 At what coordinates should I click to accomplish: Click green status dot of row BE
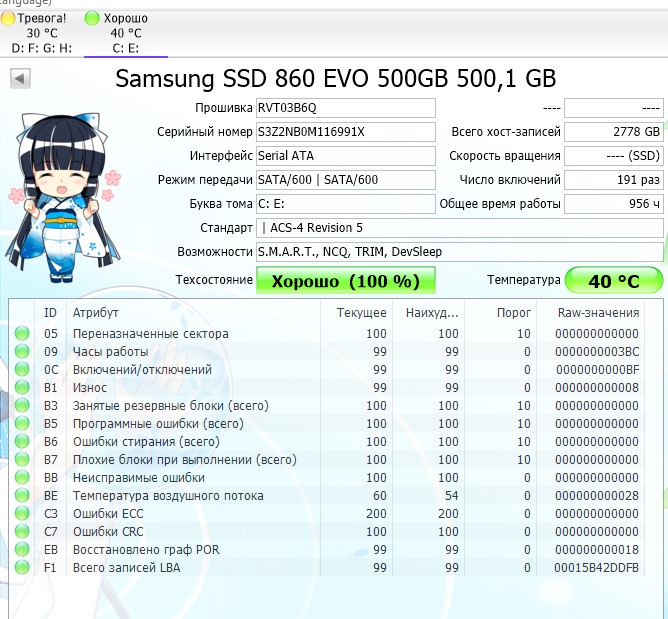coord(22,495)
